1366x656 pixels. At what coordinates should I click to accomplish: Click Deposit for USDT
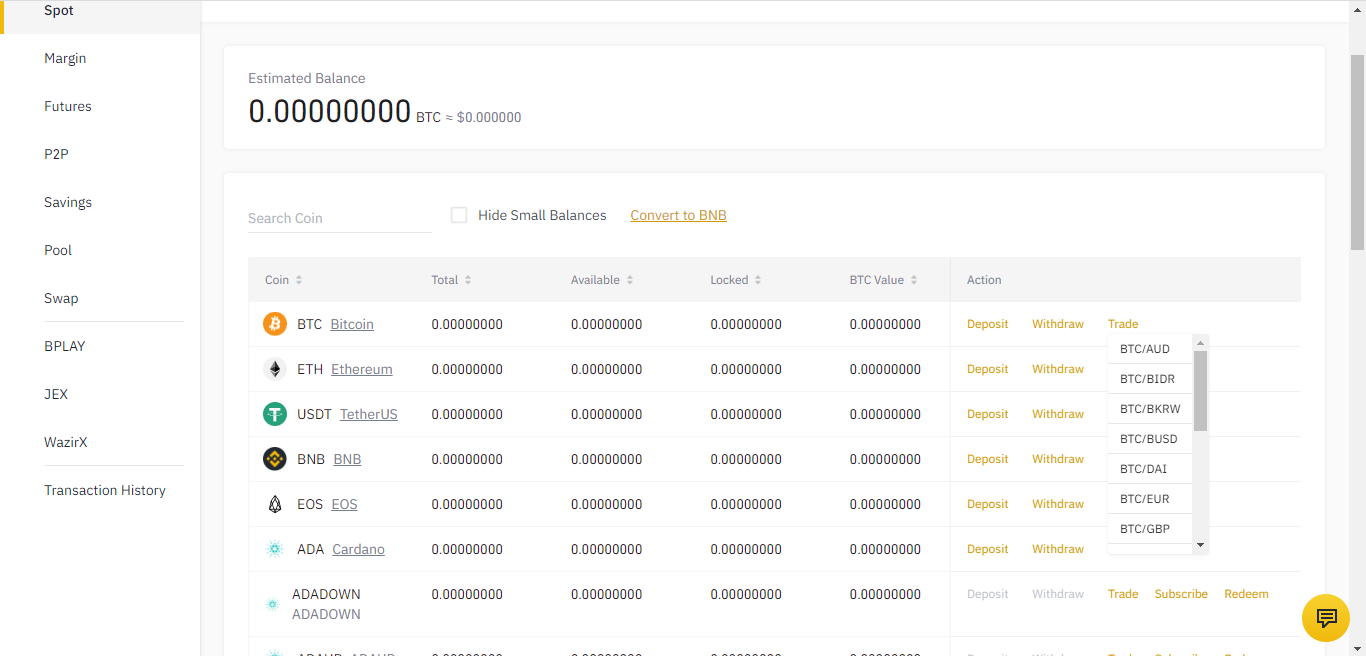pos(987,414)
